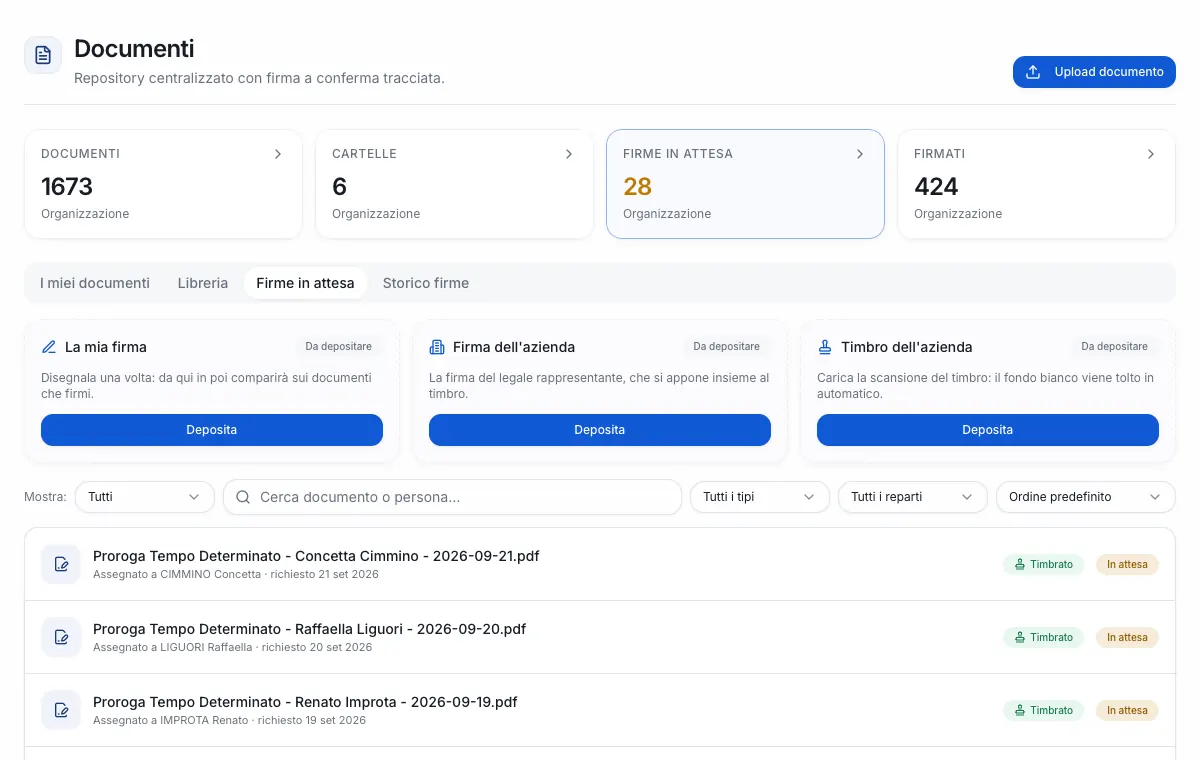This screenshot has height=760, width=1200.
Task: Open the Mostra Tutti dropdown
Action: [x=145, y=497]
